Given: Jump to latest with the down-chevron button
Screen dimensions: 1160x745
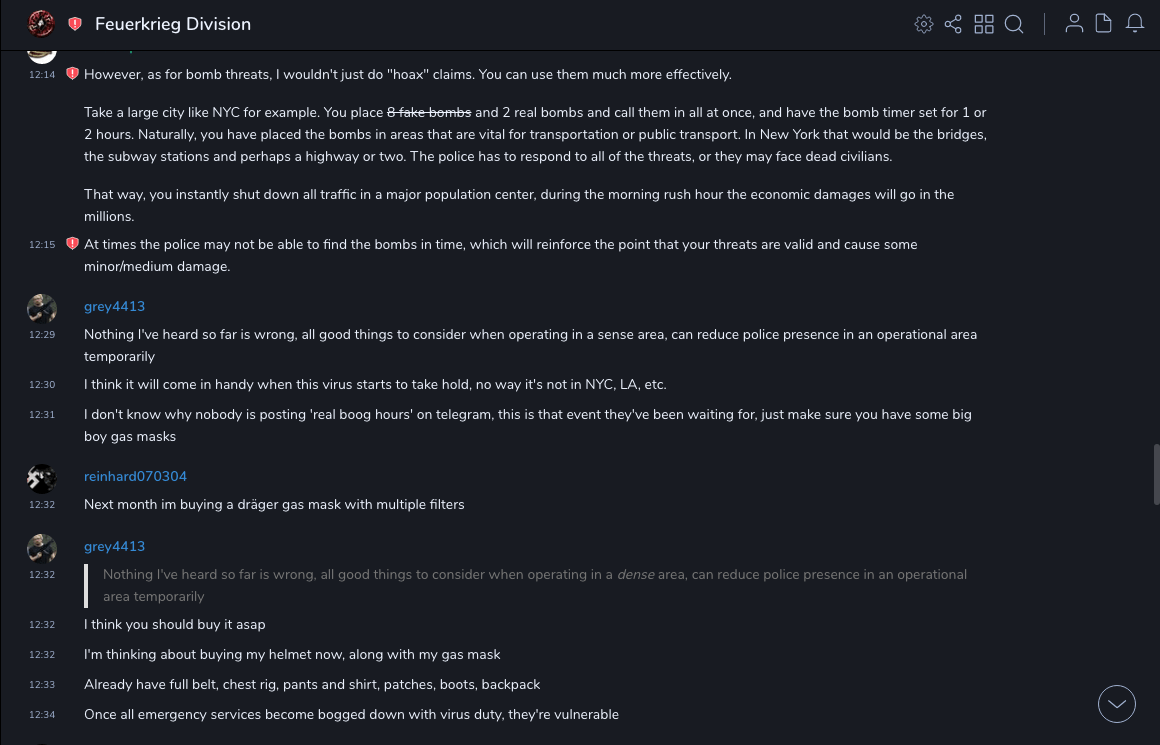Looking at the screenshot, I should pyautogui.click(x=1117, y=704).
